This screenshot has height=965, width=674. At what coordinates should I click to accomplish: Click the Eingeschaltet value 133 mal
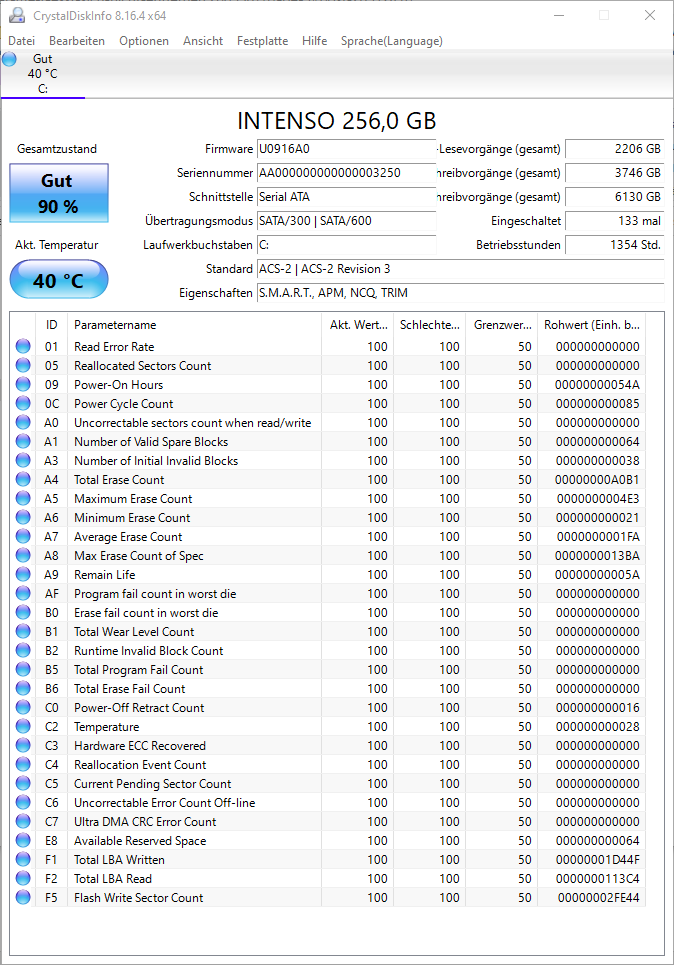coord(615,221)
